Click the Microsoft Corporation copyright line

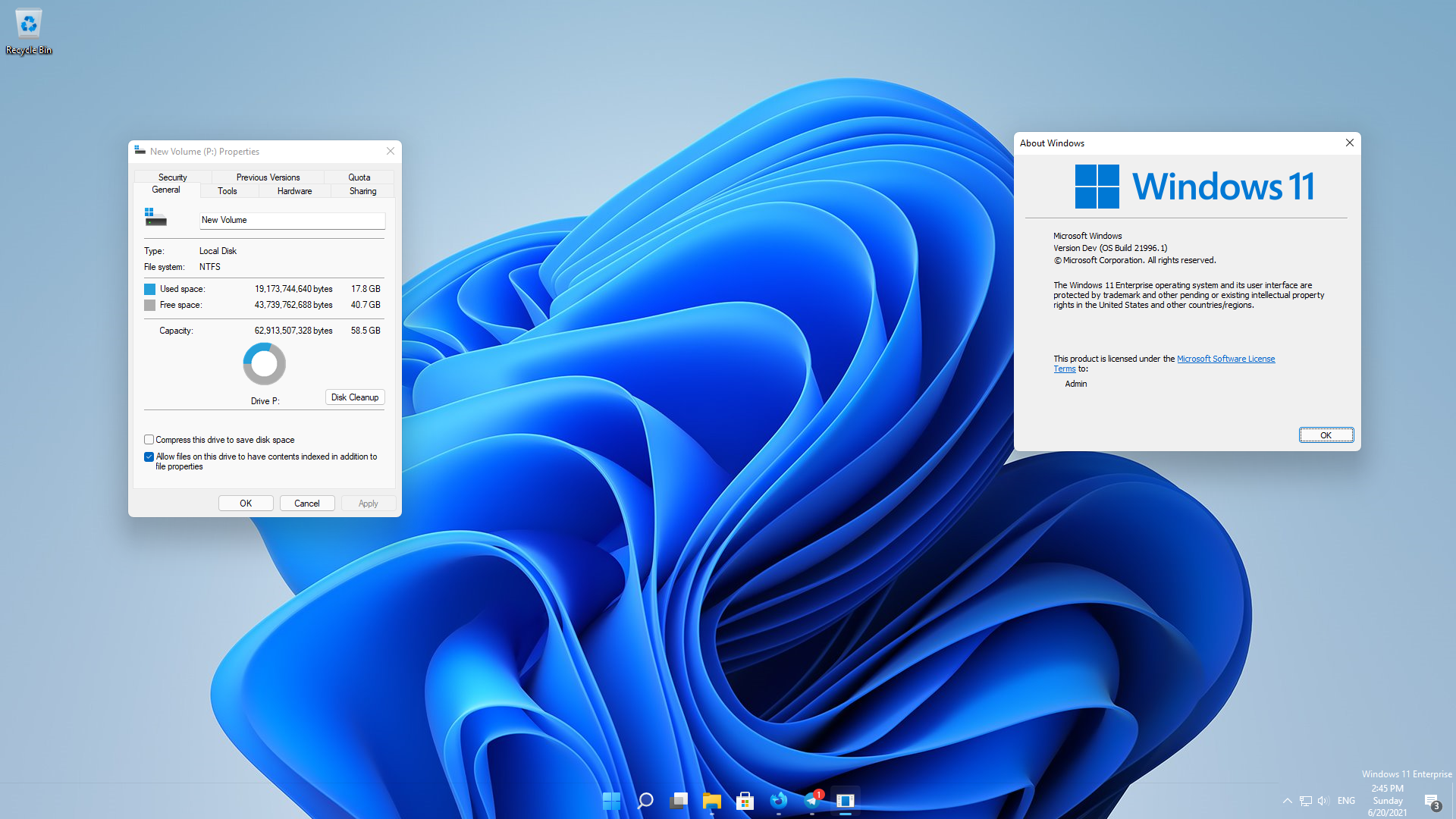1135,260
